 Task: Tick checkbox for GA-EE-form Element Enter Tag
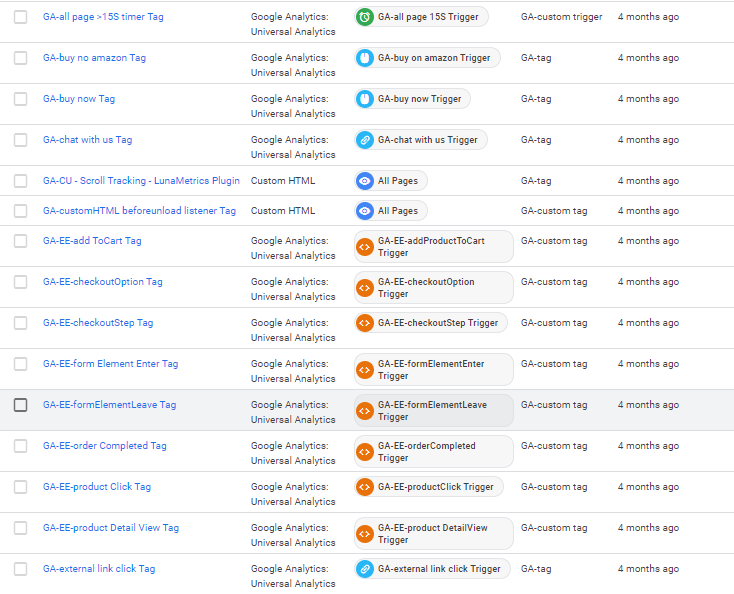tap(21, 364)
